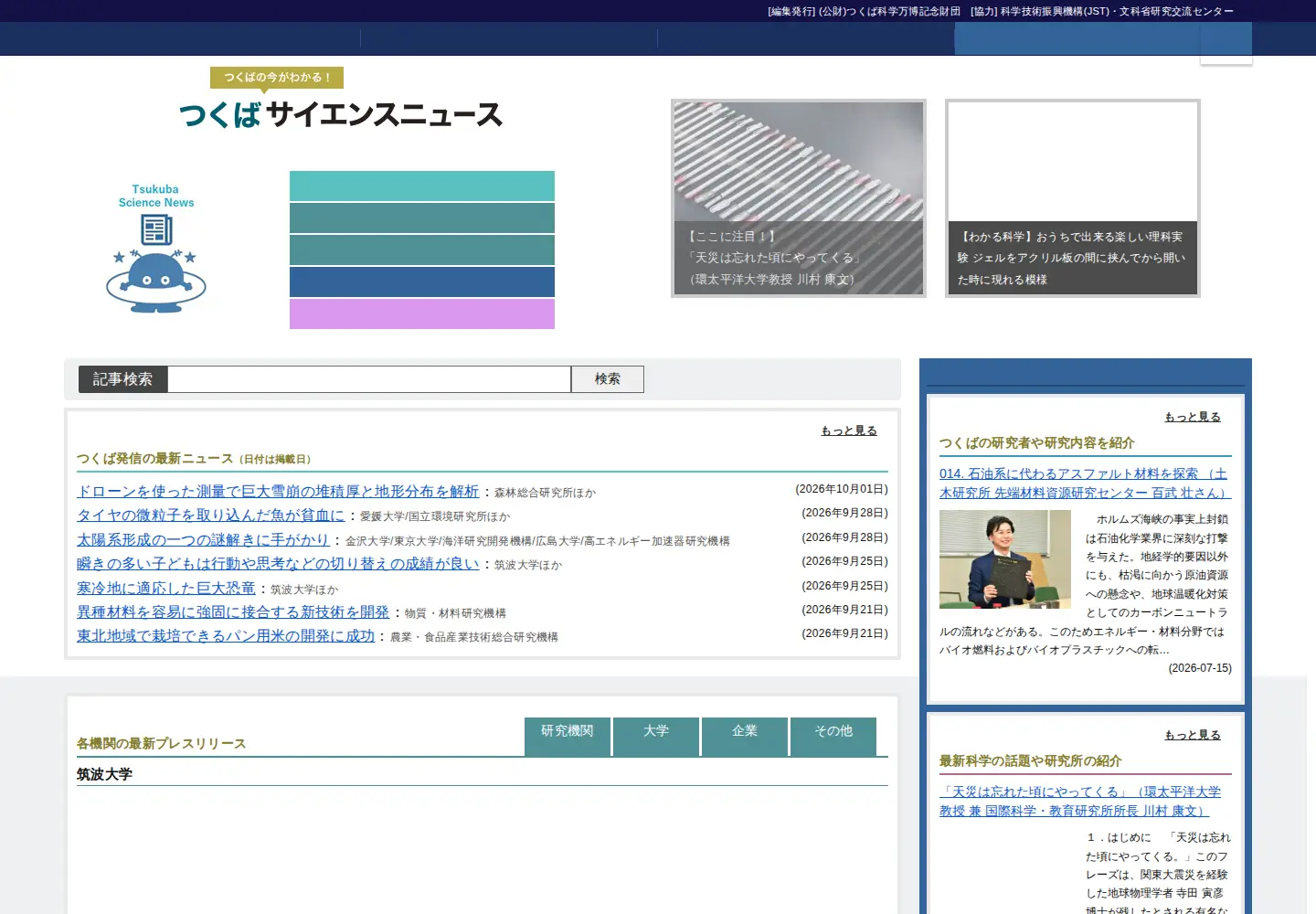Click もっと見る in researcher introduction panel

[x=1193, y=417]
